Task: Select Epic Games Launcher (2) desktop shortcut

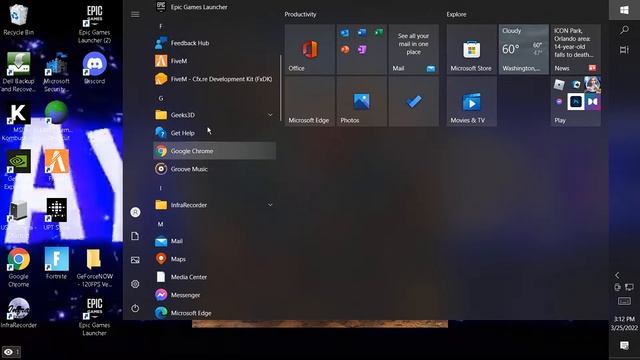Action: point(95,24)
